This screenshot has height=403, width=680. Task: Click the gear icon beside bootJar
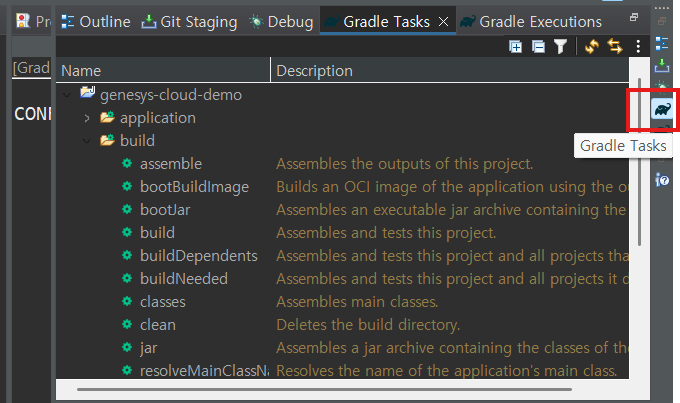tap(127, 210)
